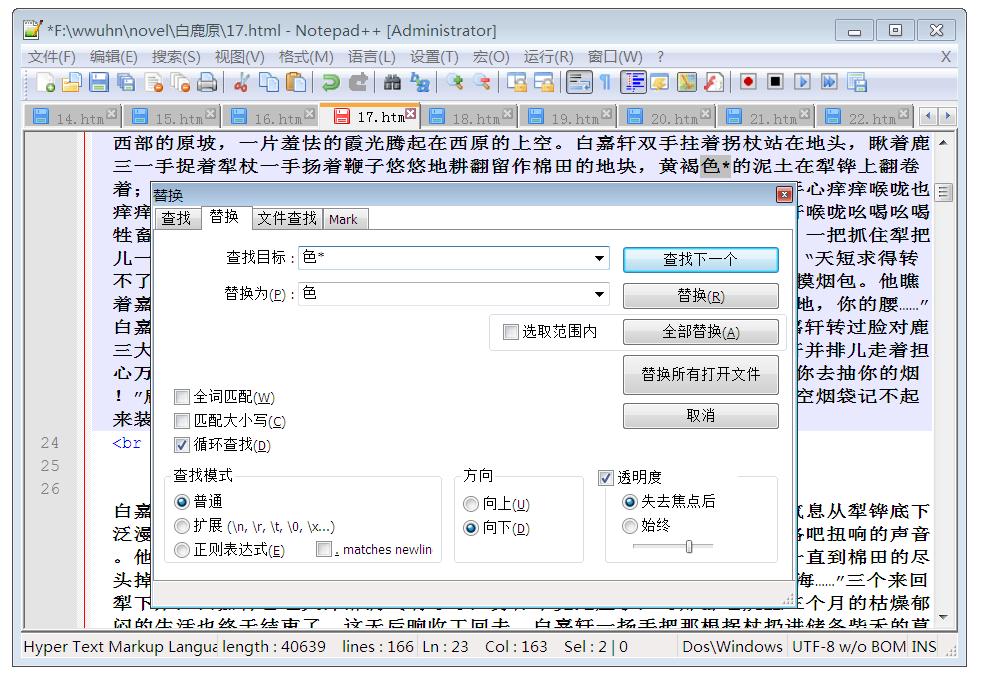981x681 pixels.
Task: Open the replace with dropdown list
Action: [599, 295]
